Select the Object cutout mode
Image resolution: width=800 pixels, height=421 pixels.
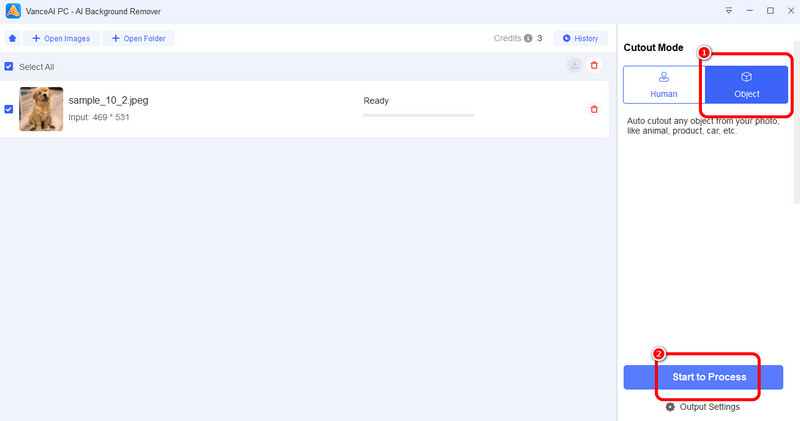click(746, 85)
